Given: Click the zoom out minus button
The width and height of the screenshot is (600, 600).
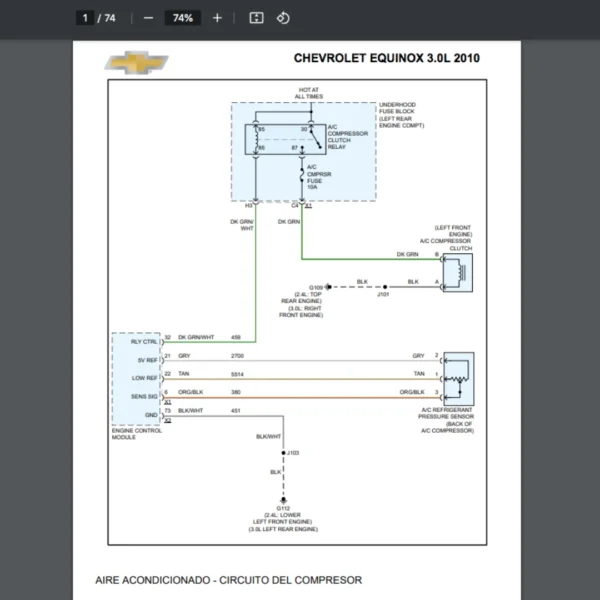Looking at the screenshot, I should tap(149, 18).
